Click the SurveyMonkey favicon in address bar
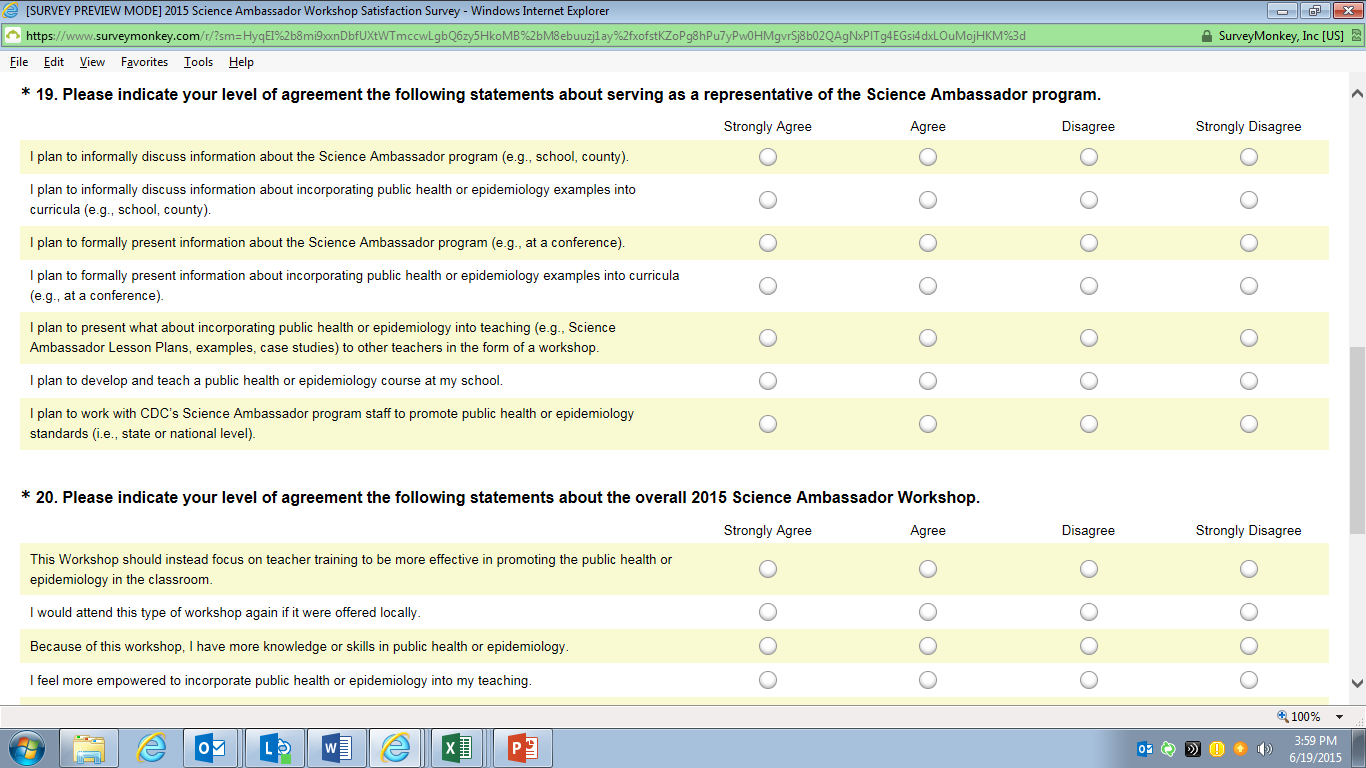 pyautogui.click(x=12, y=35)
